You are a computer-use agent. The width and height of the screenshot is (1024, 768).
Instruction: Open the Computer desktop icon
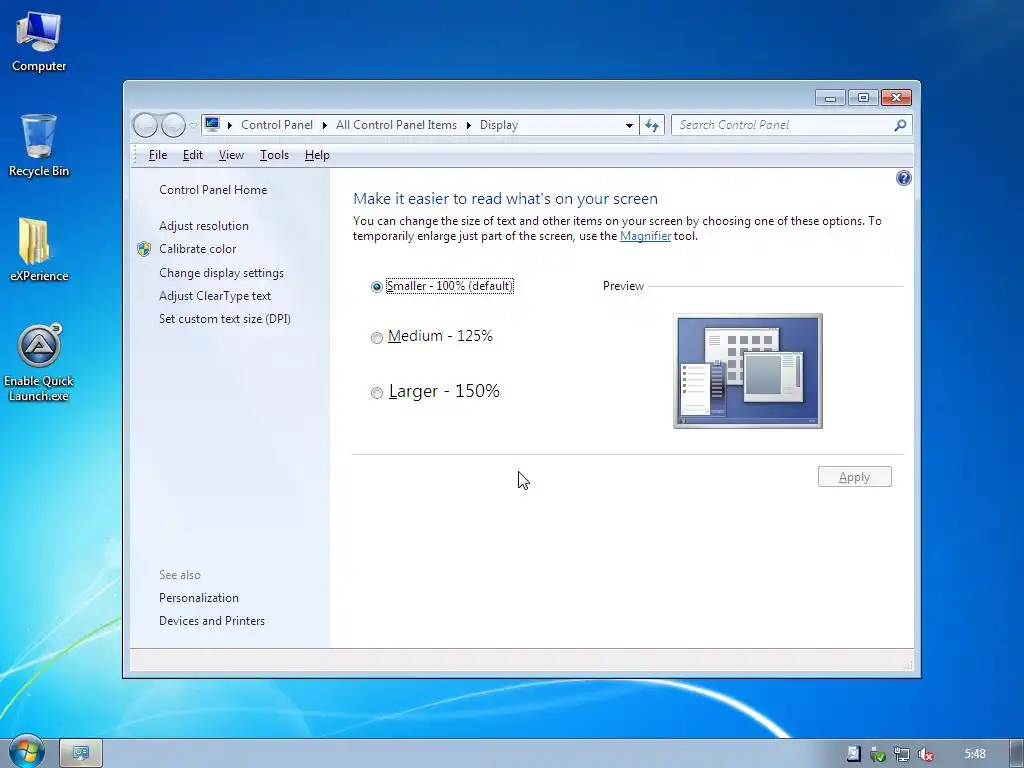point(39,42)
